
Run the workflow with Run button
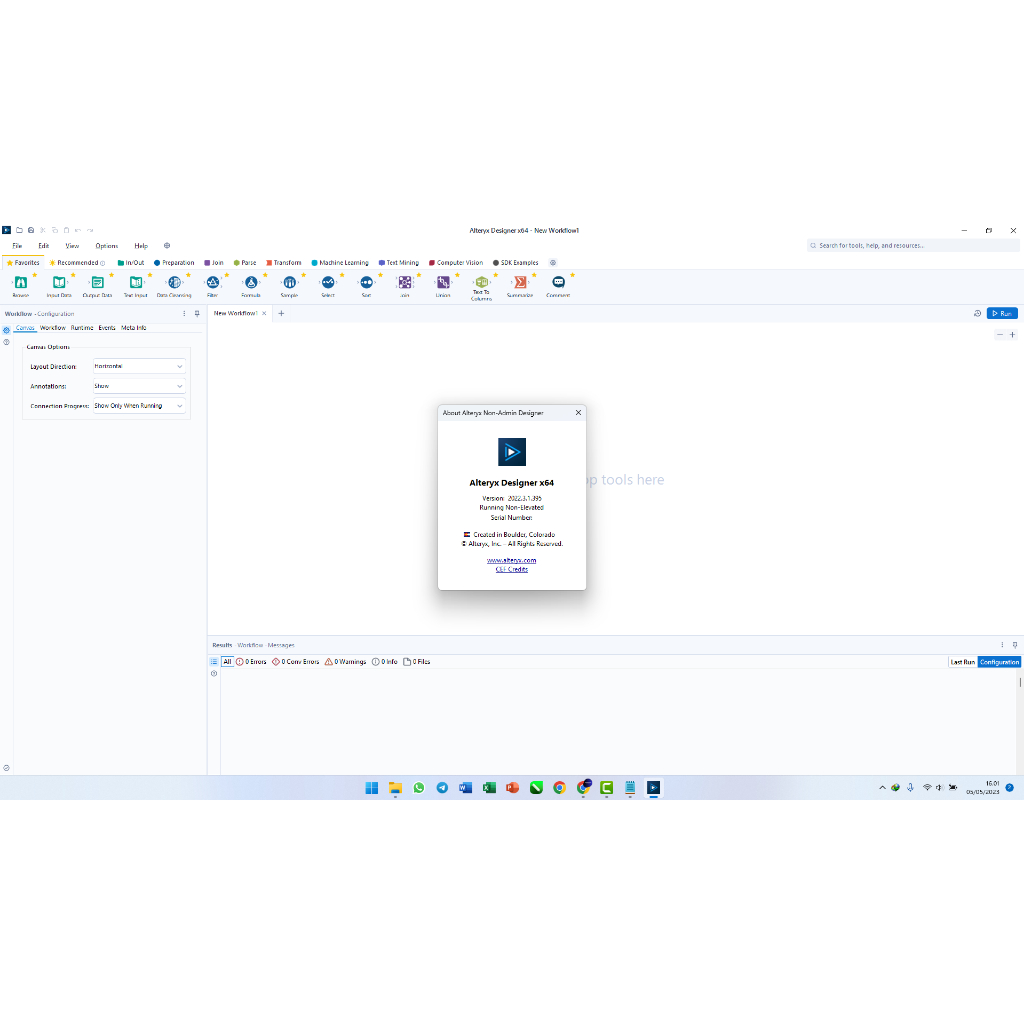pos(1002,314)
